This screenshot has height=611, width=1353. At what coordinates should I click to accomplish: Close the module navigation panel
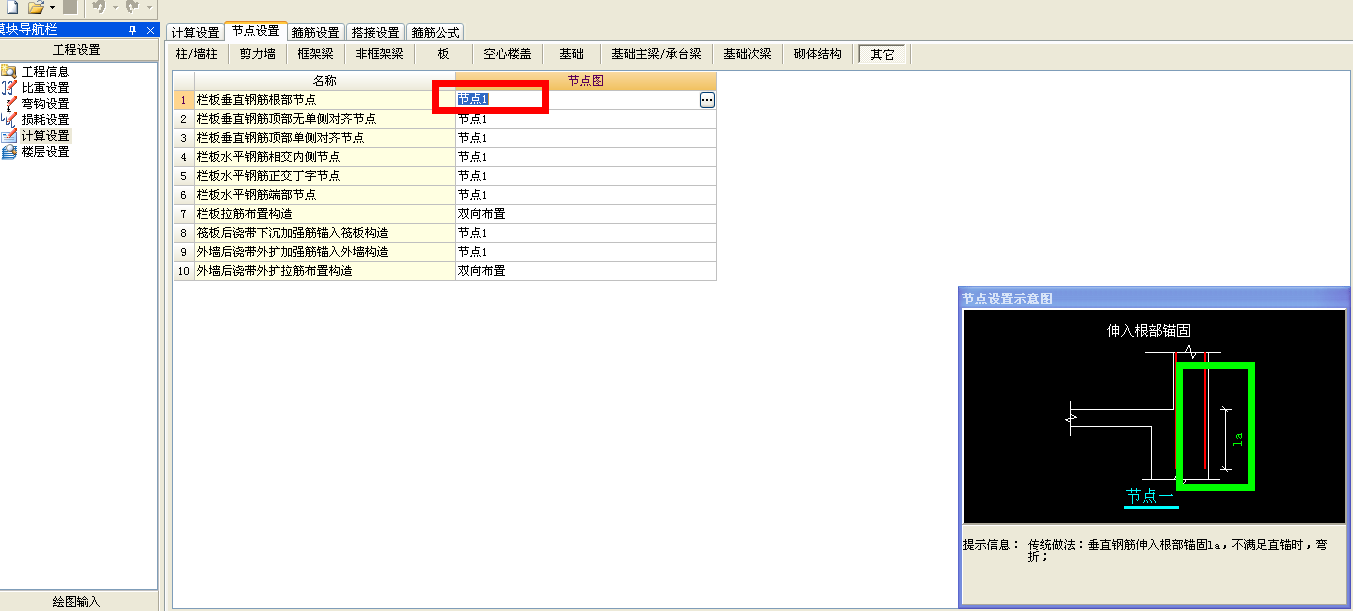(x=150, y=31)
